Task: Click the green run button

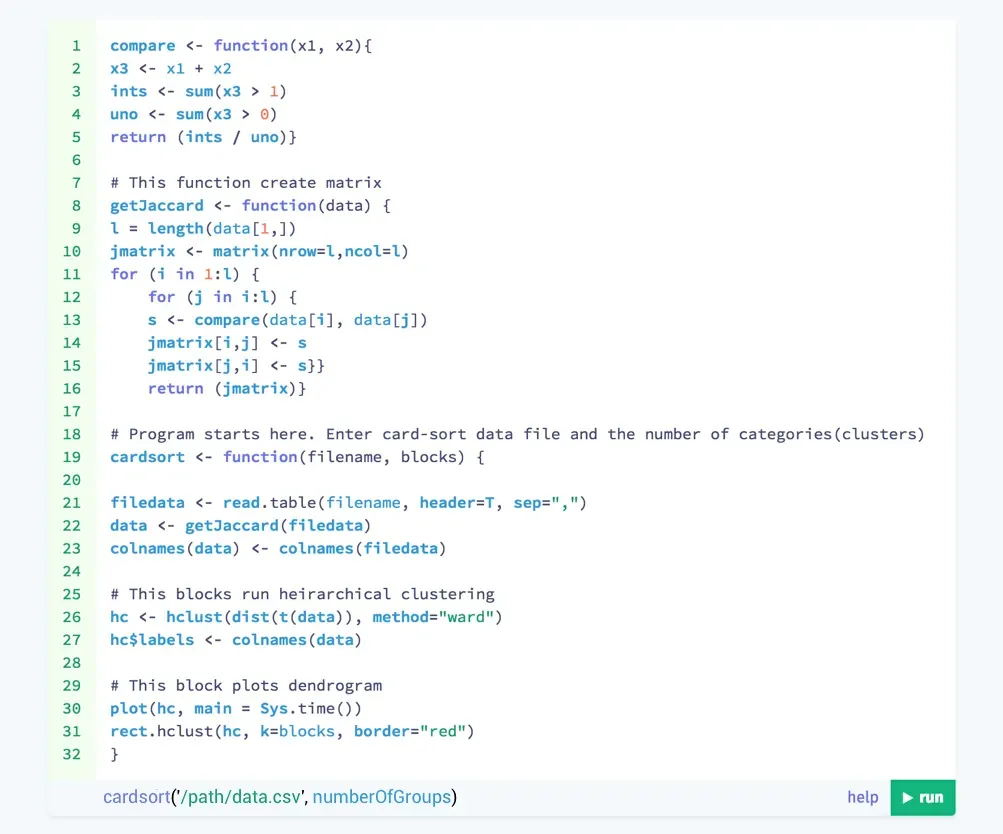Action: coord(921,797)
